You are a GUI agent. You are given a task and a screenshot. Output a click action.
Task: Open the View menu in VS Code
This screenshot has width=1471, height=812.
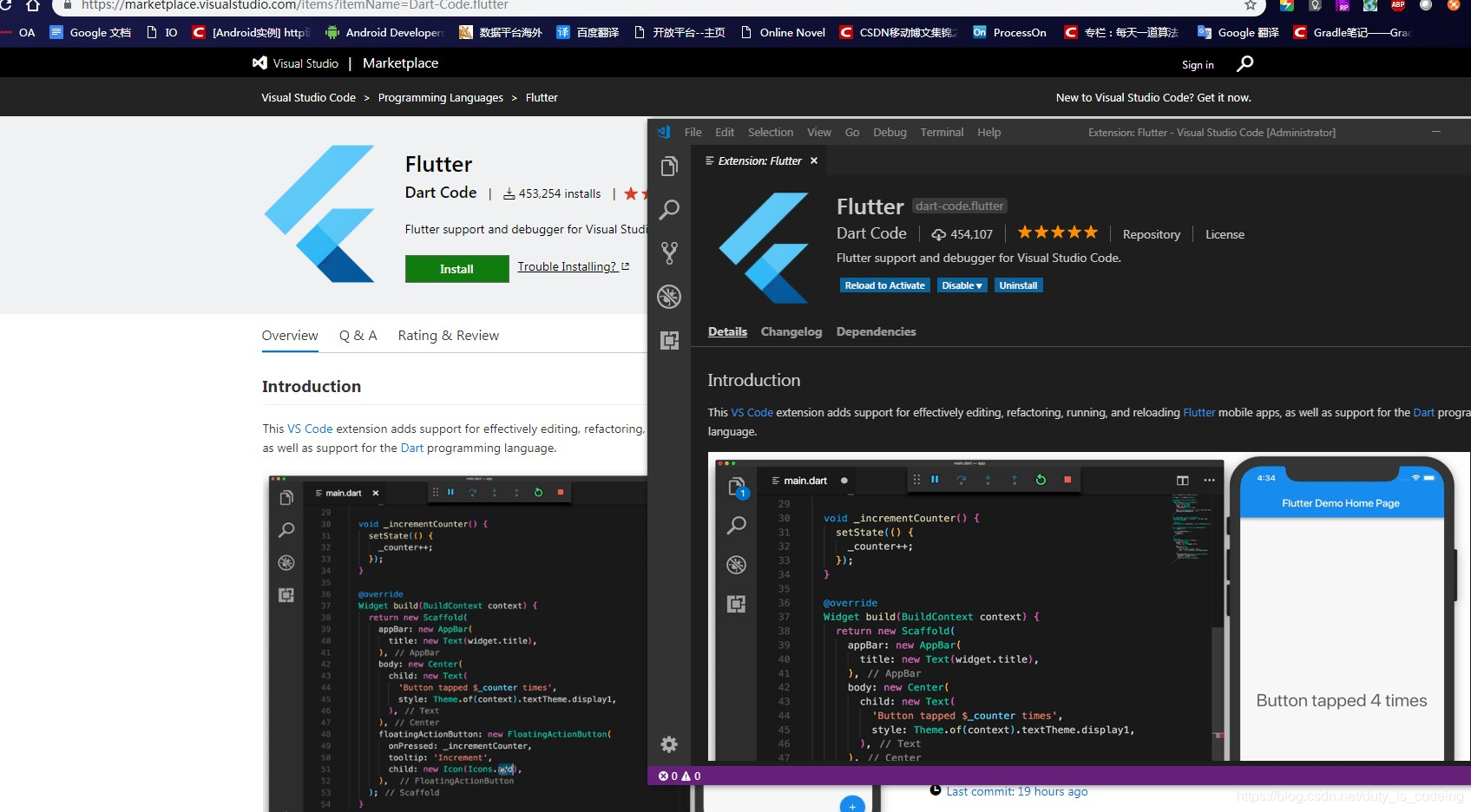click(x=819, y=132)
